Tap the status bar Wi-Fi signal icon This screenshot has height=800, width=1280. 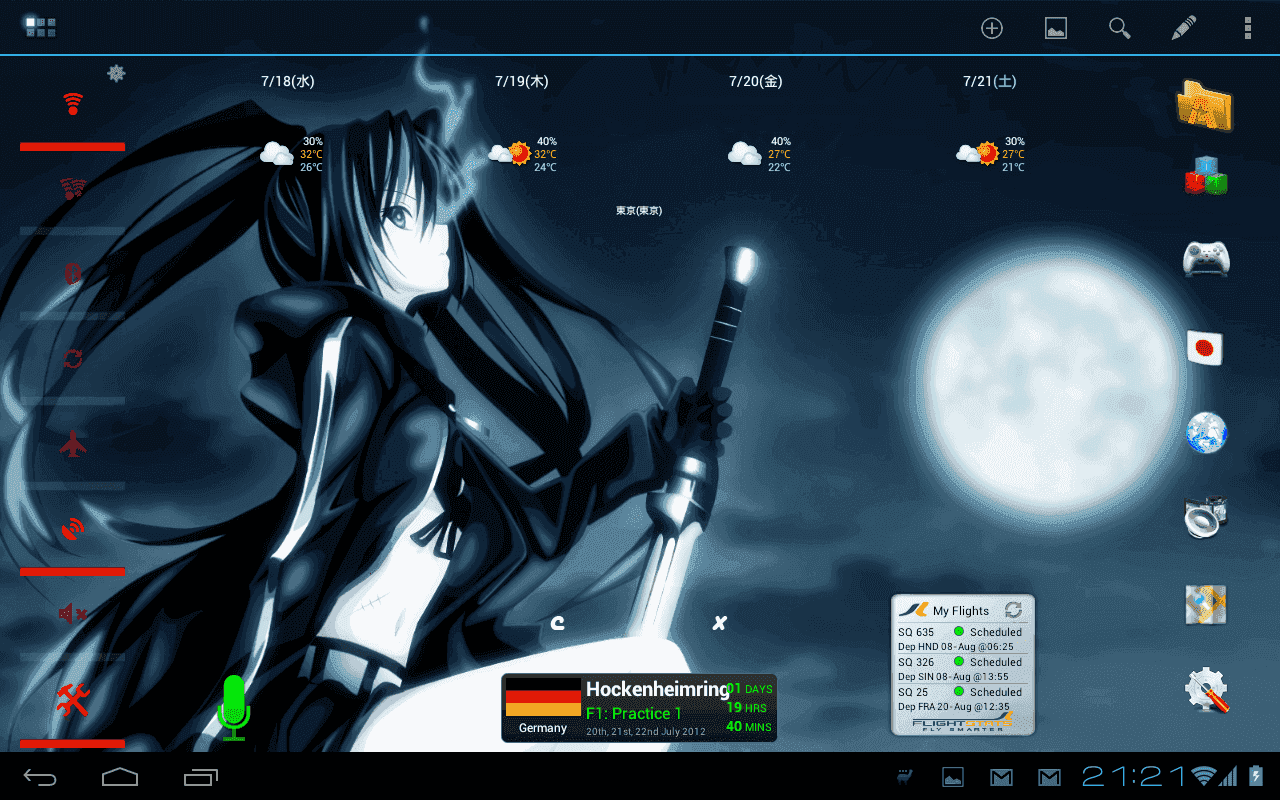(x=1204, y=776)
